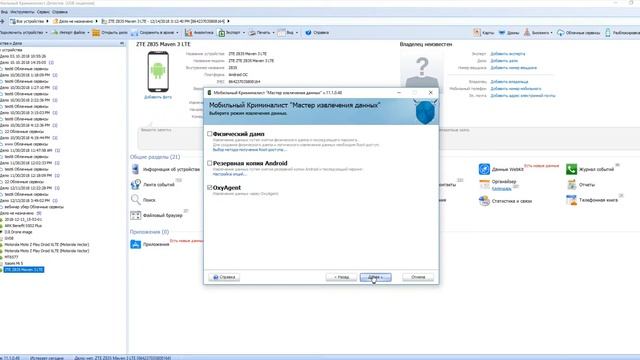Open the Инструменты menu
640x360 pixels.
22,12
